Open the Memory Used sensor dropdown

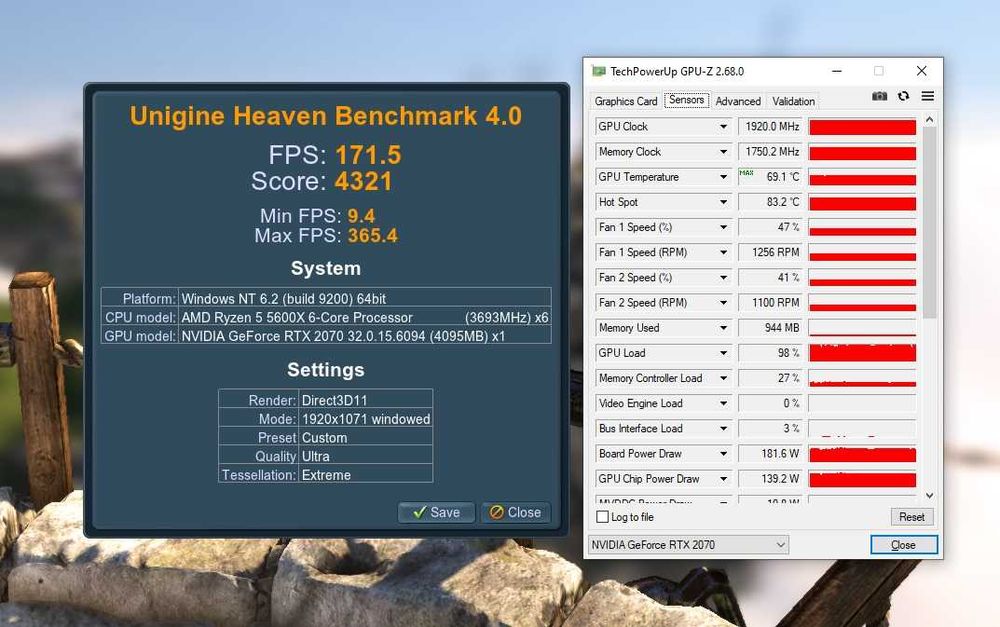click(x=723, y=328)
